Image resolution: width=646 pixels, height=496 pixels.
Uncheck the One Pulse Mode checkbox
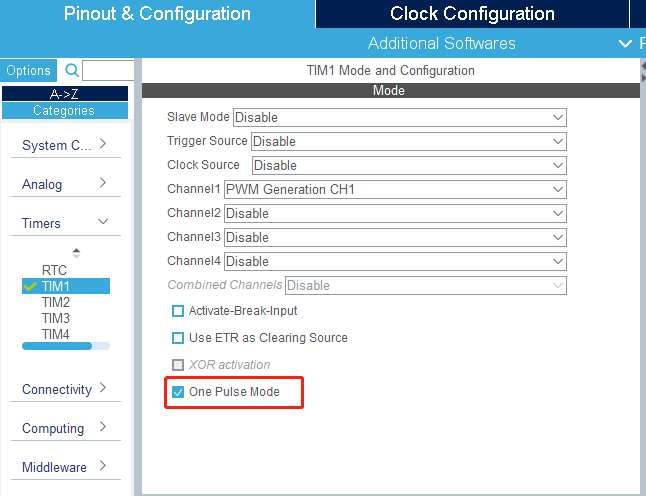click(178, 392)
